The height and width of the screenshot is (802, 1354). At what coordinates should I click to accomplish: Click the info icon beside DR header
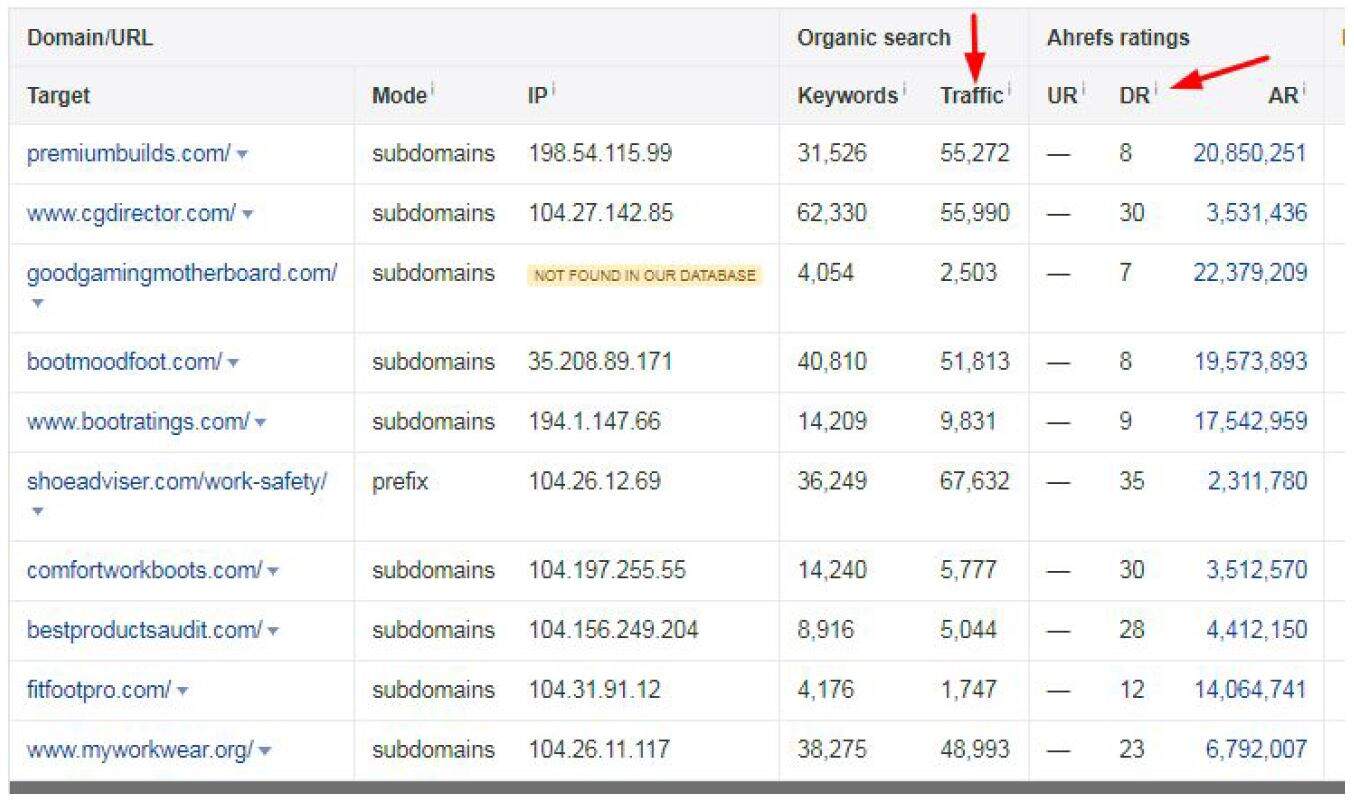coord(1156,90)
